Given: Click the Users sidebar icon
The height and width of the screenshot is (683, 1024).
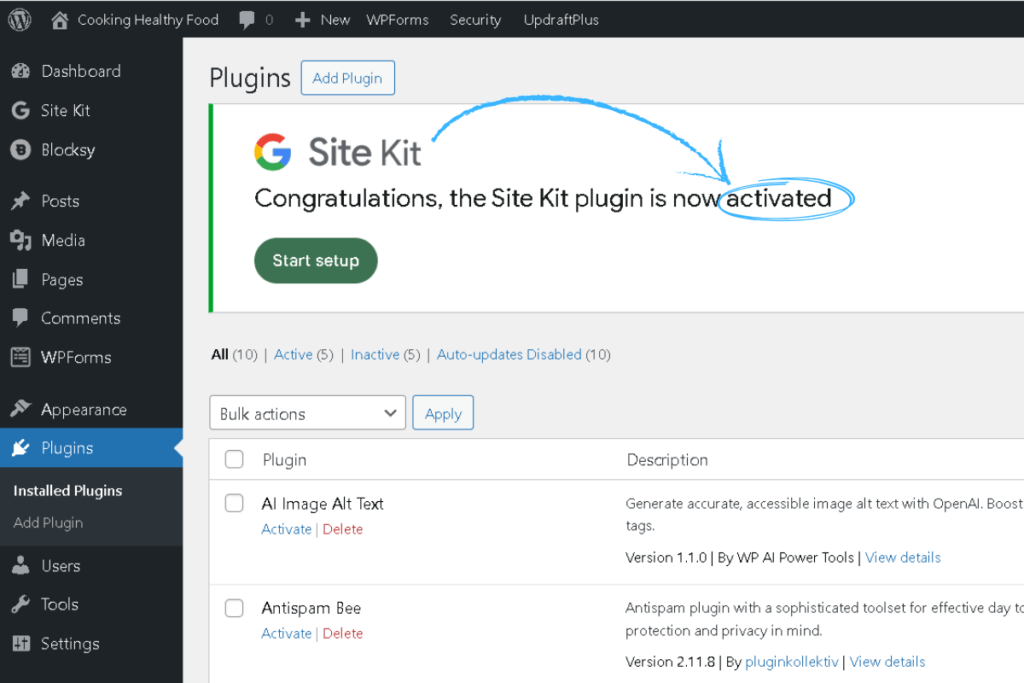Looking at the screenshot, I should pyautogui.click(x=21, y=565).
